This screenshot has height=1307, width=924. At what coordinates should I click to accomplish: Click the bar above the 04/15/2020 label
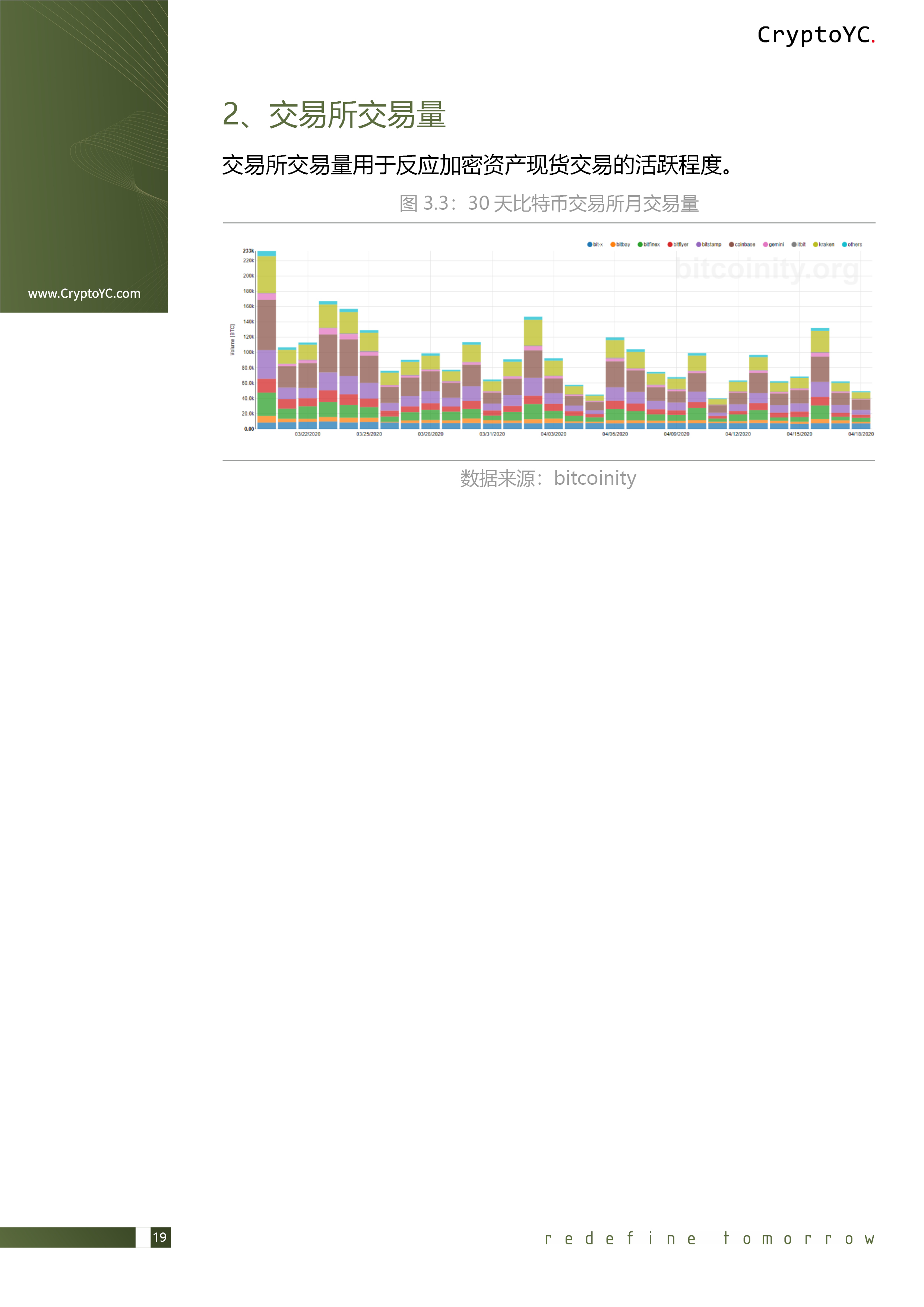(x=799, y=402)
